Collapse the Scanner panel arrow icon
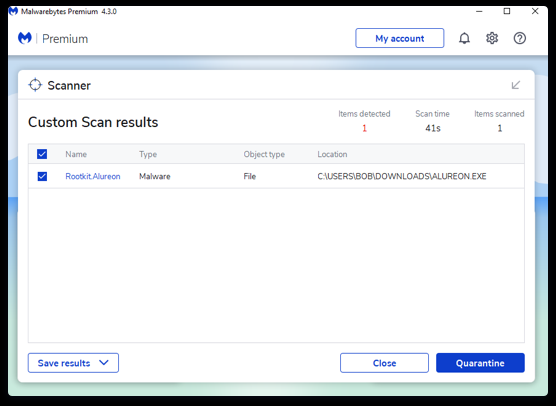This screenshot has height=406, width=556. point(516,85)
